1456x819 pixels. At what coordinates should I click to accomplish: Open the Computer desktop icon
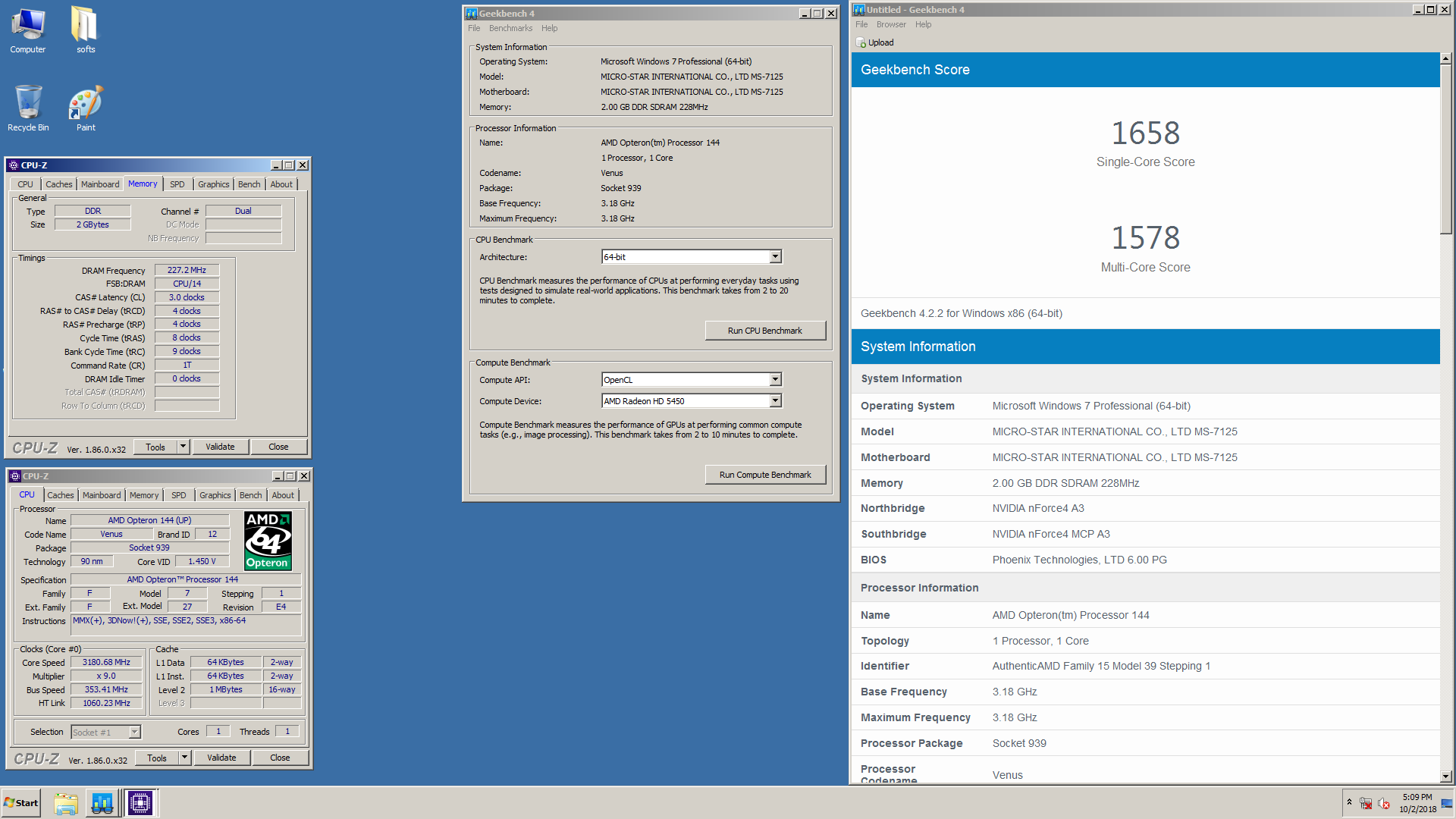pyautogui.click(x=28, y=30)
